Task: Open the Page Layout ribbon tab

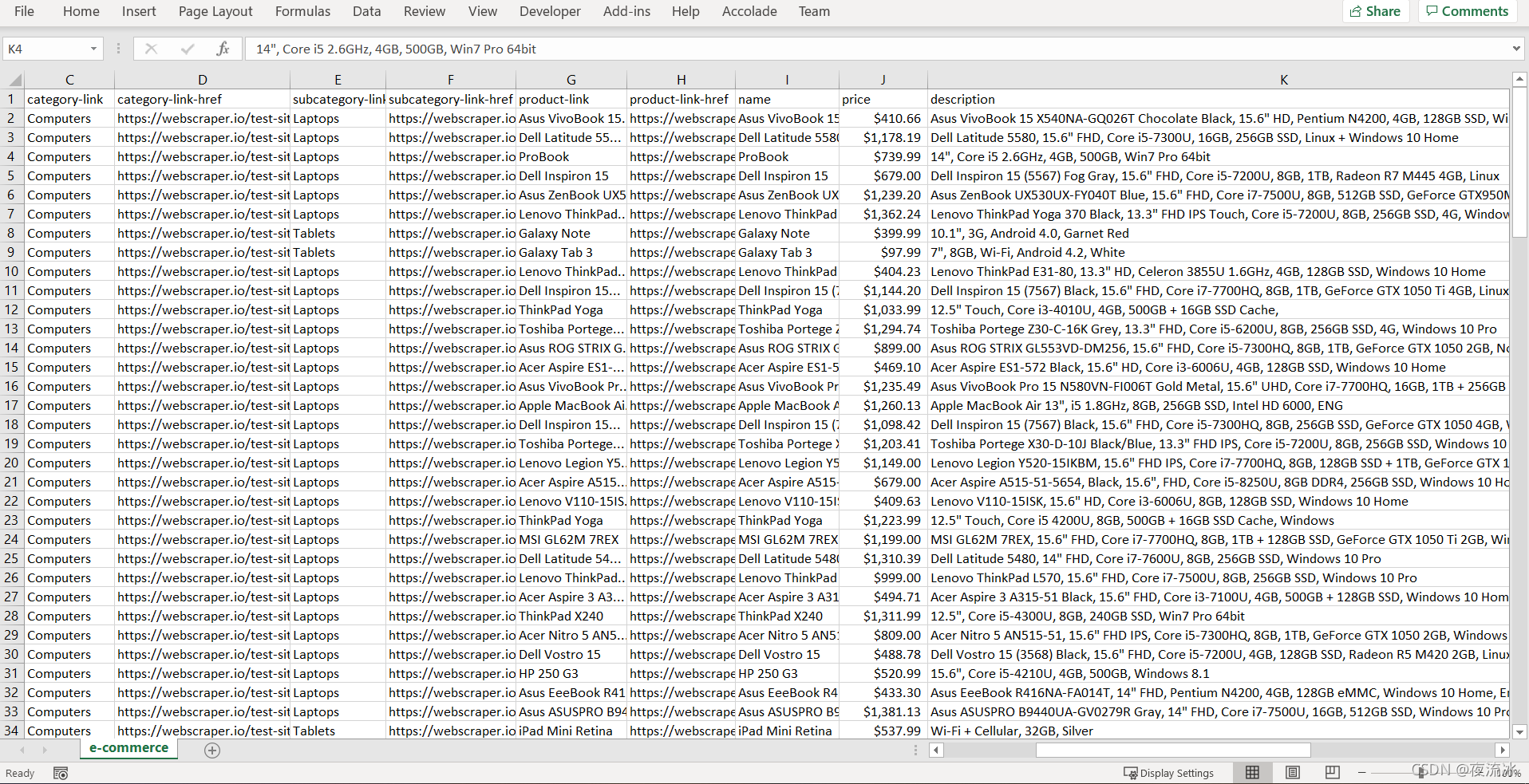Action: pos(215,11)
